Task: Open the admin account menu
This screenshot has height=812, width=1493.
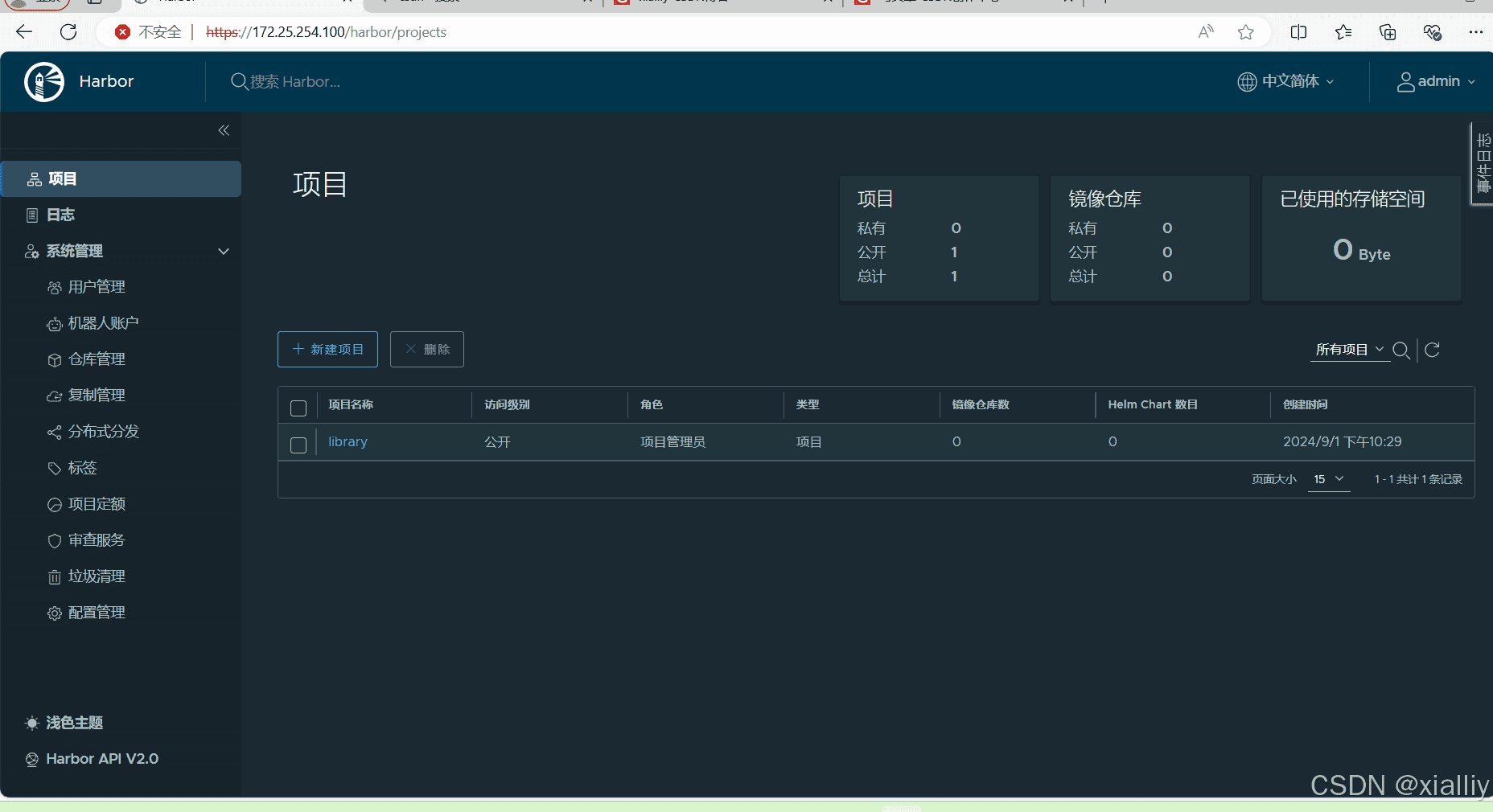Action: [1437, 81]
